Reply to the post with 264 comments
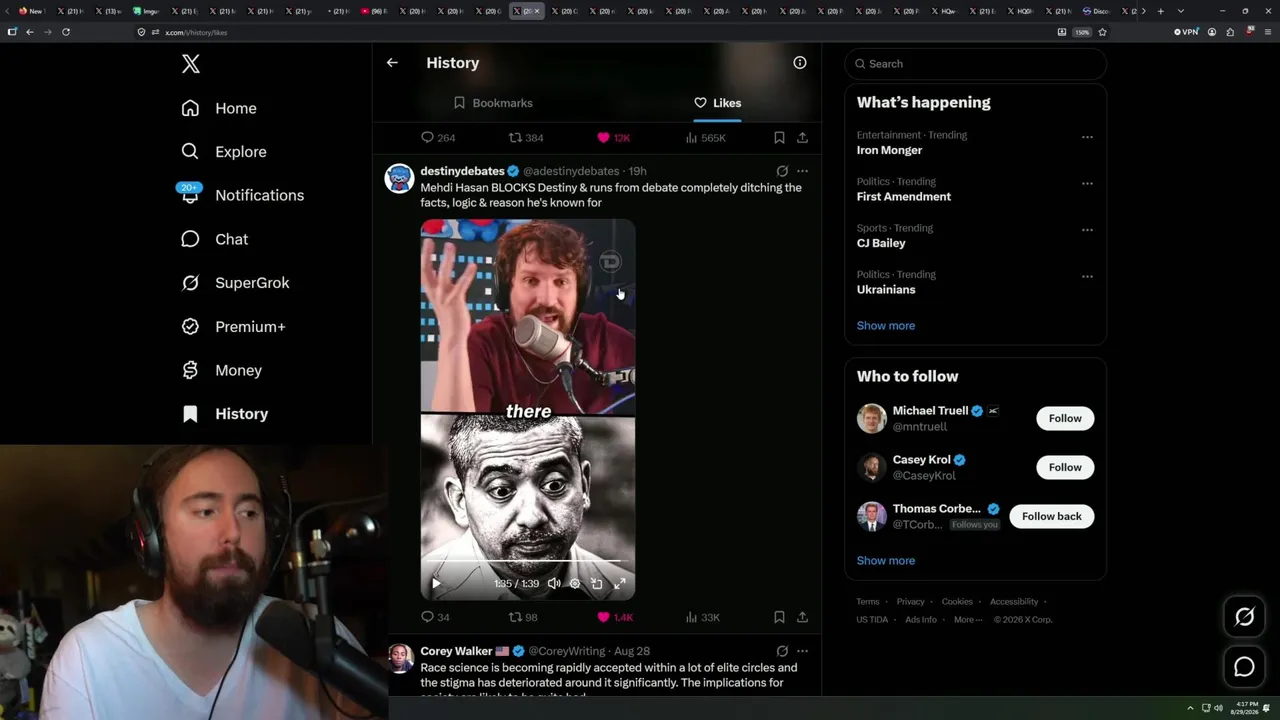The height and width of the screenshot is (720, 1280). [x=438, y=138]
